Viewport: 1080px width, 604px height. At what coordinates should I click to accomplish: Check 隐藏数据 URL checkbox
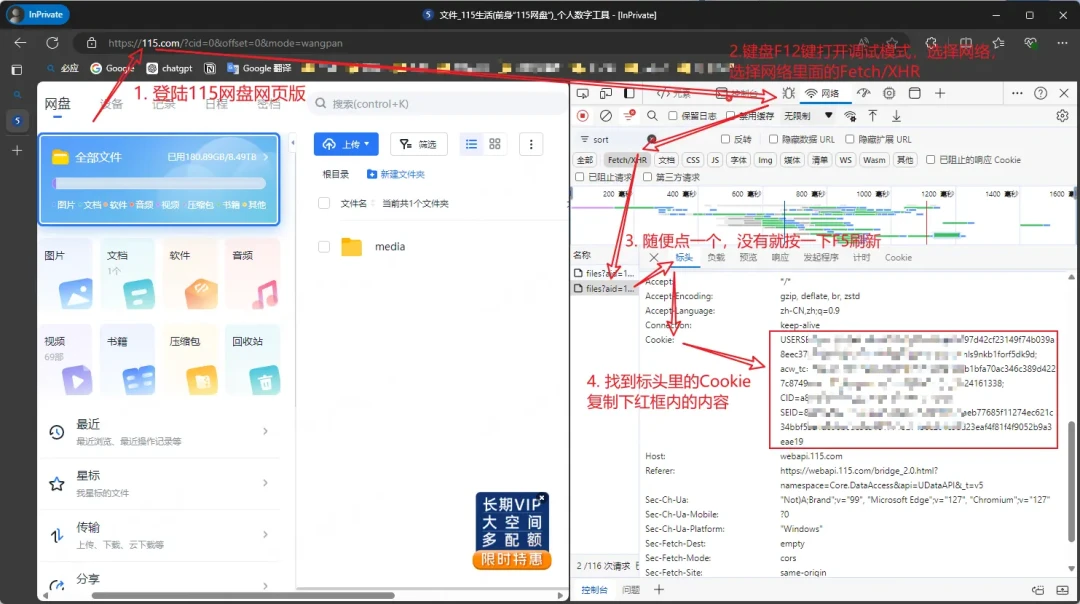[x=773, y=139]
